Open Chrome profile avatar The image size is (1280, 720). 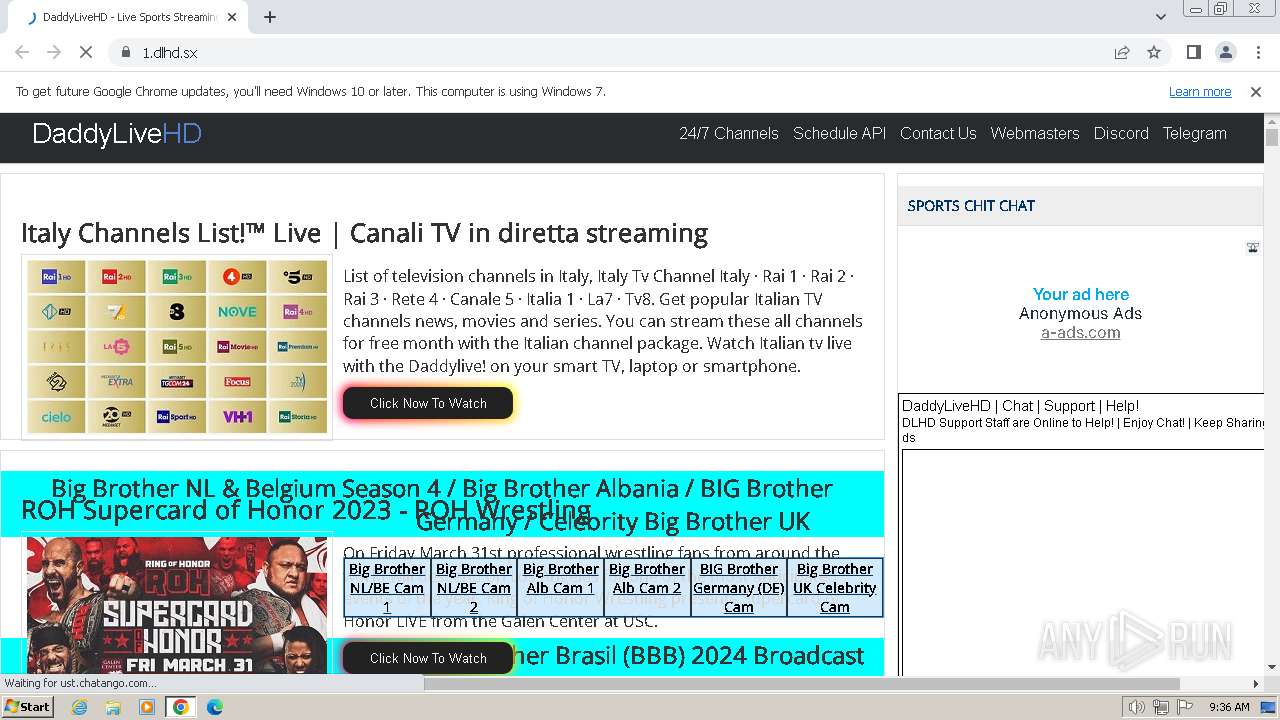[1225, 52]
